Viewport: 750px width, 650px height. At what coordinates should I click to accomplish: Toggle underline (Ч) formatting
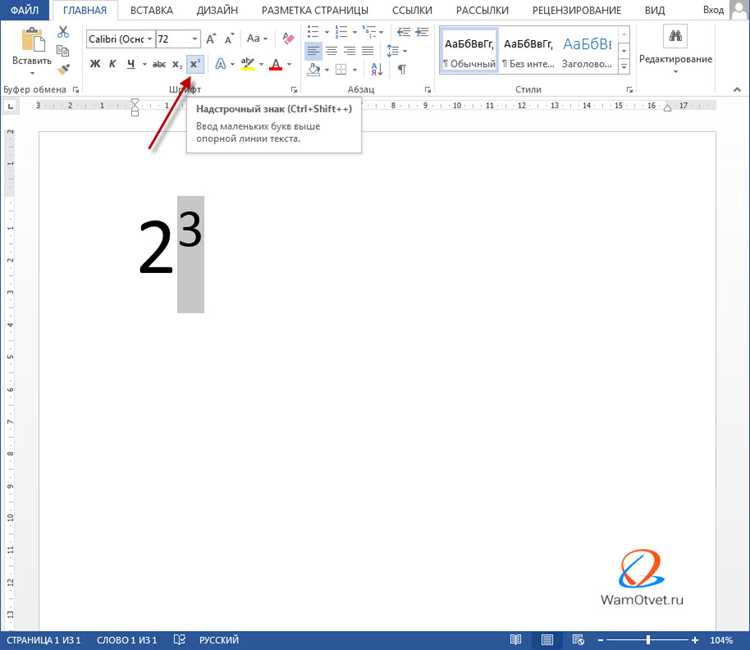pyautogui.click(x=131, y=64)
